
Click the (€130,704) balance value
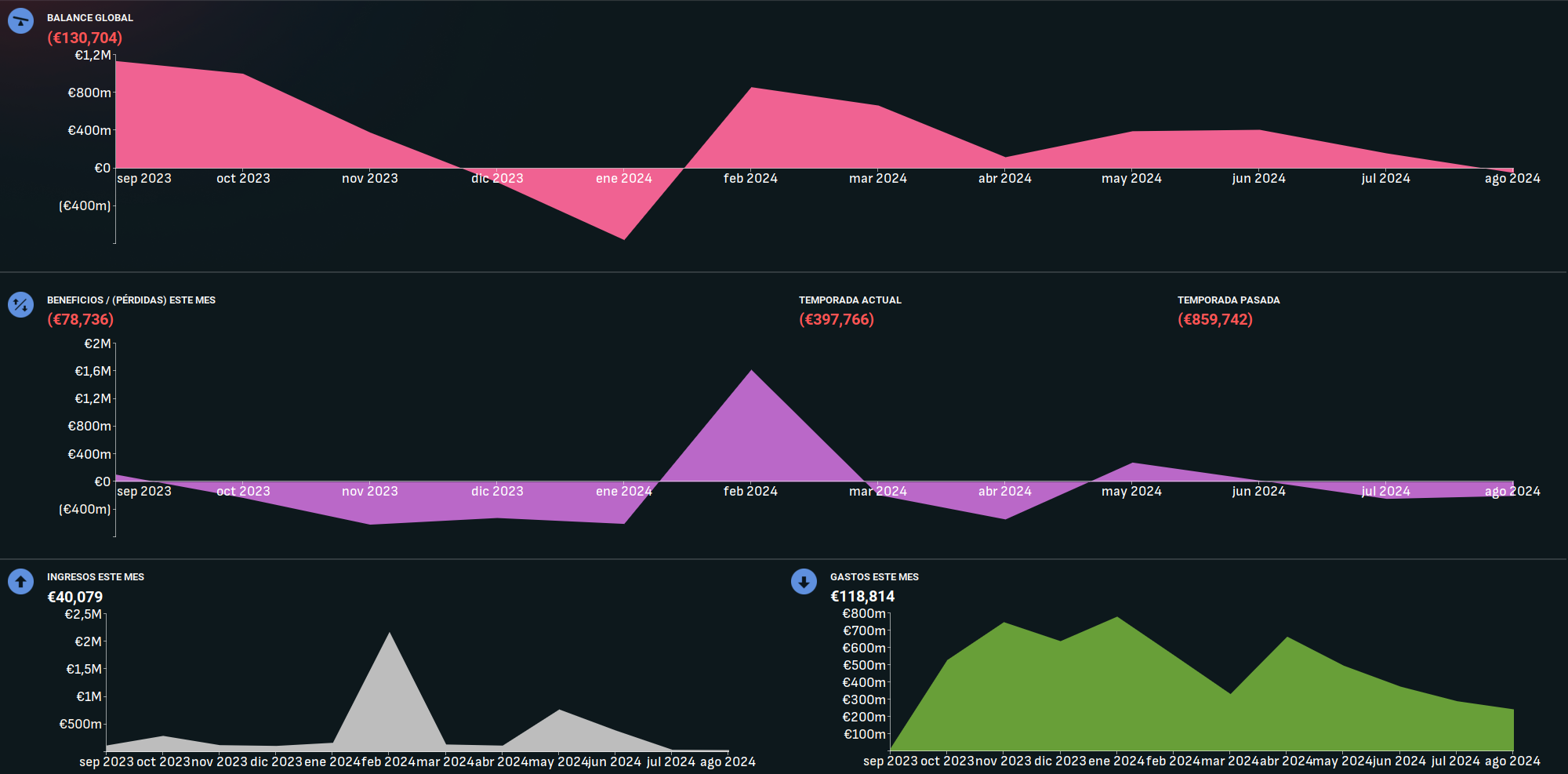[x=85, y=38]
